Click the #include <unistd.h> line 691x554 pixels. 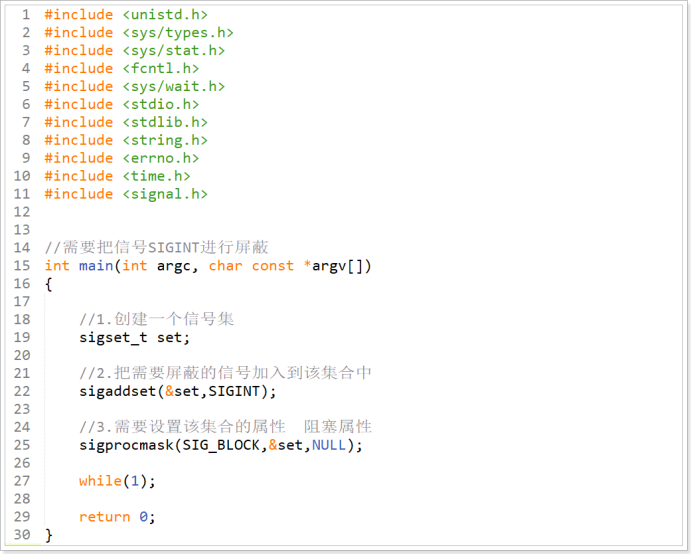pyautogui.click(x=125, y=15)
